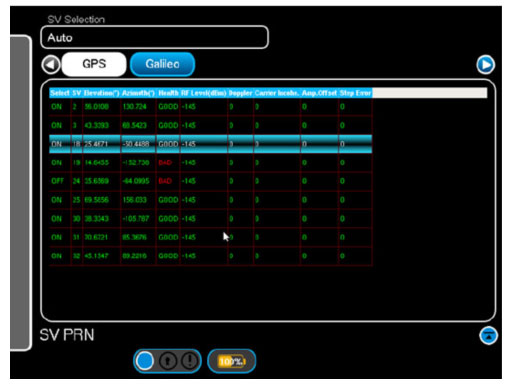
Task: Click the Azimuth column header
Action: [x=138, y=93]
